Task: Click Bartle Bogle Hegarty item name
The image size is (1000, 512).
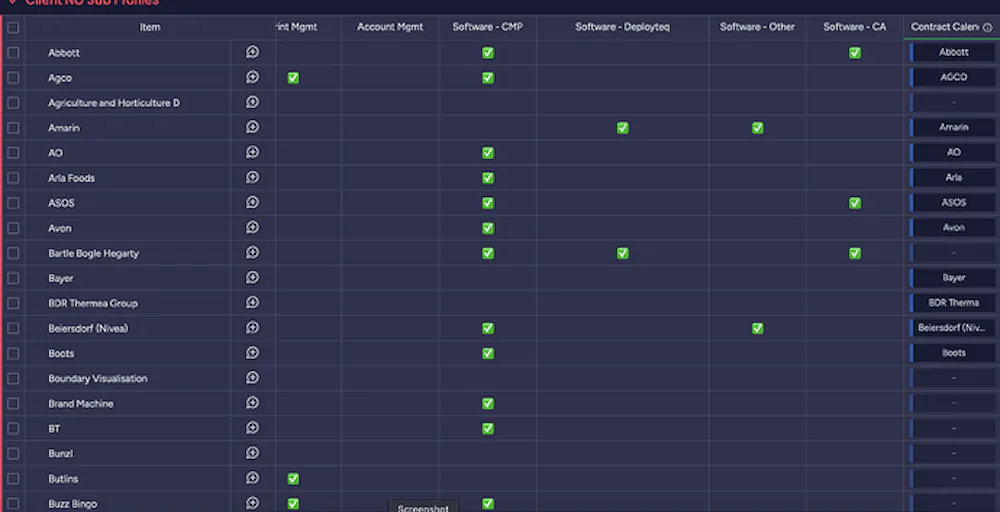Action: [x=93, y=253]
